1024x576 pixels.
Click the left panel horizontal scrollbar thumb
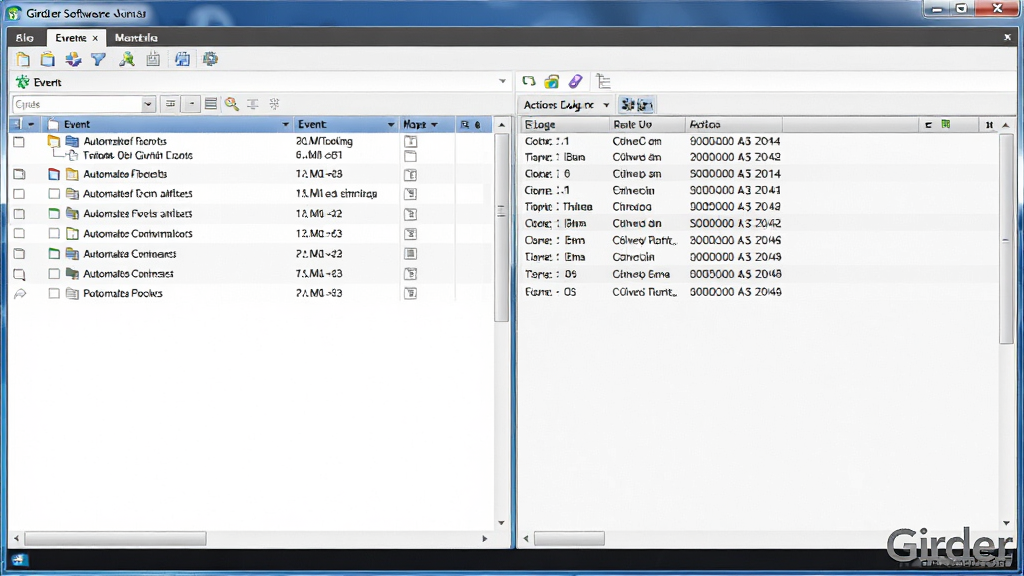click(116, 539)
